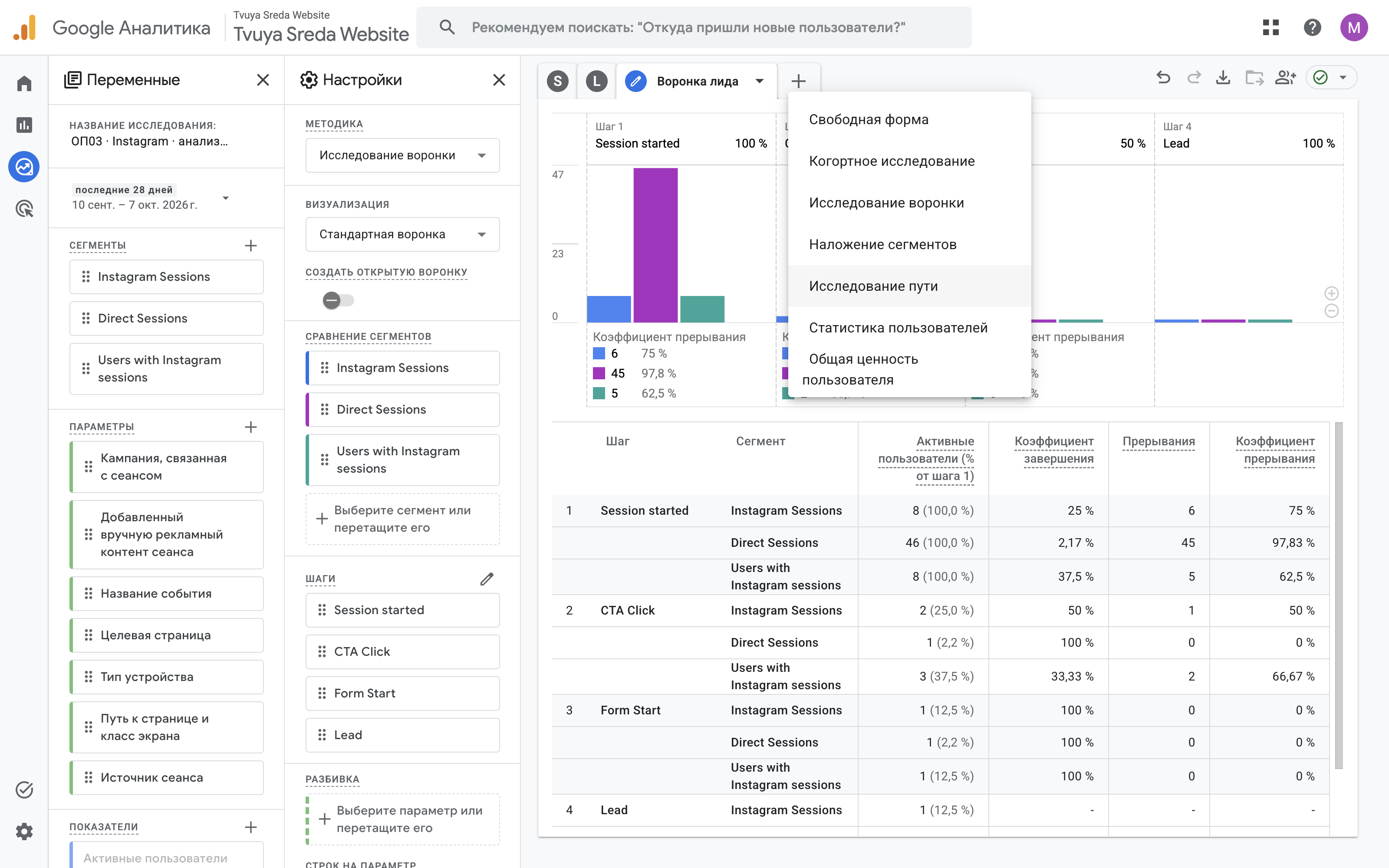This screenshot has height=868, width=1389.
Task: Close the Настройки panel
Action: 499,80
